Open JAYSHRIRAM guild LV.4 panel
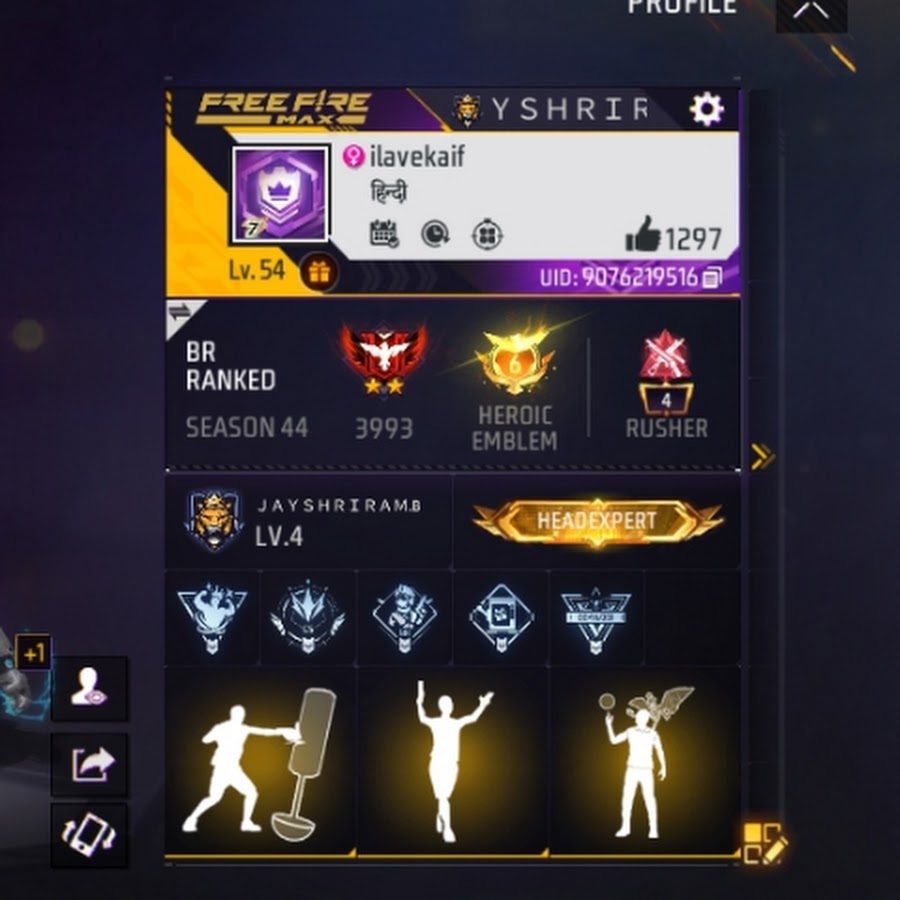The width and height of the screenshot is (900, 900). pyautogui.click(x=308, y=521)
